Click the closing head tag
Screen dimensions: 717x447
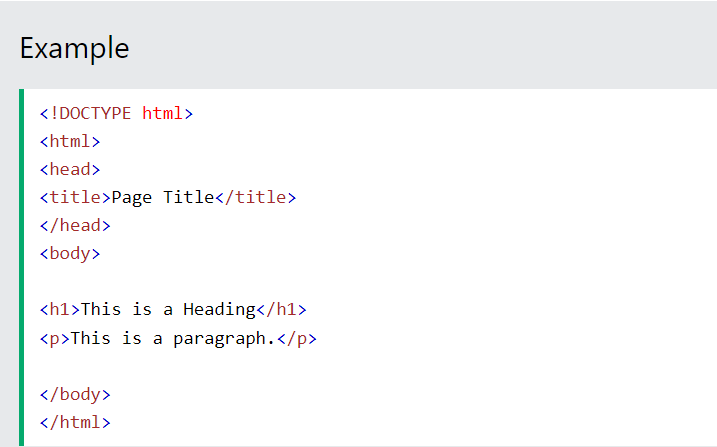(75, 226)
